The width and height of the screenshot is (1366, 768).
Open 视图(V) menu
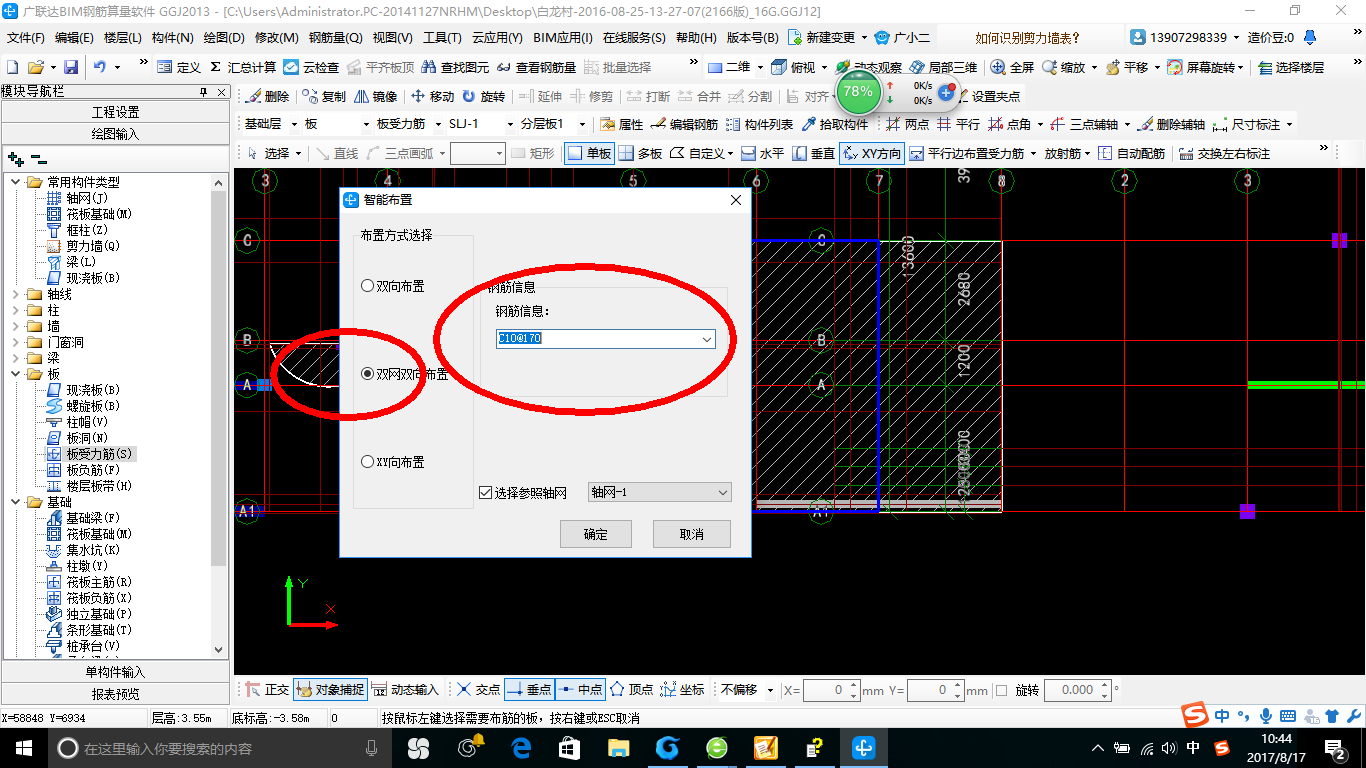(392, 38)
